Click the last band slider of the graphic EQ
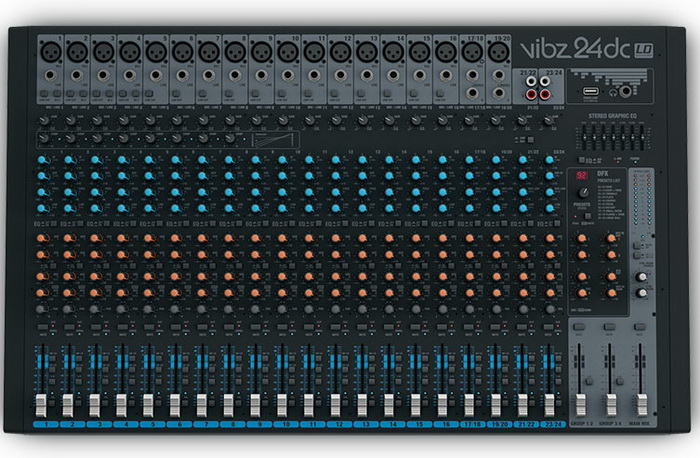 (642, 137)
